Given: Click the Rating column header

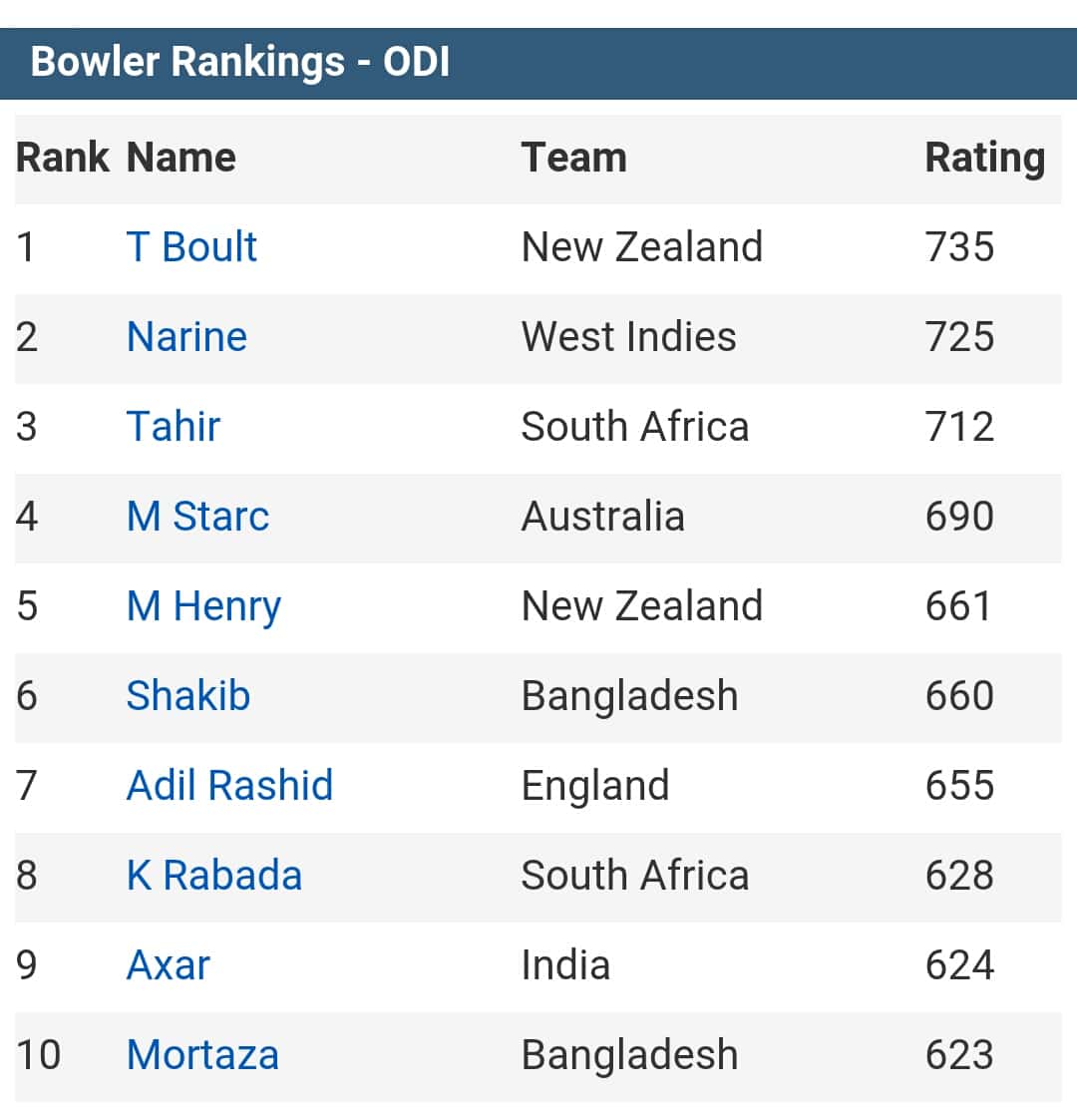Looking at the screenshot, I should (985, 160).
